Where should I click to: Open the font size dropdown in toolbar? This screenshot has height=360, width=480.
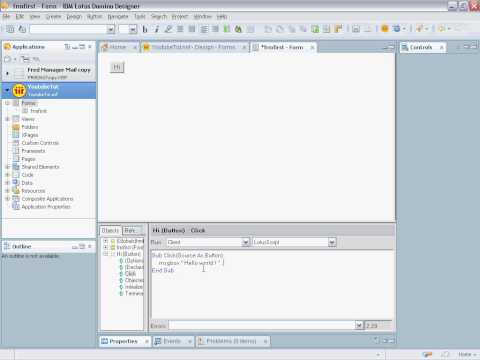click(x=133, y=29)
